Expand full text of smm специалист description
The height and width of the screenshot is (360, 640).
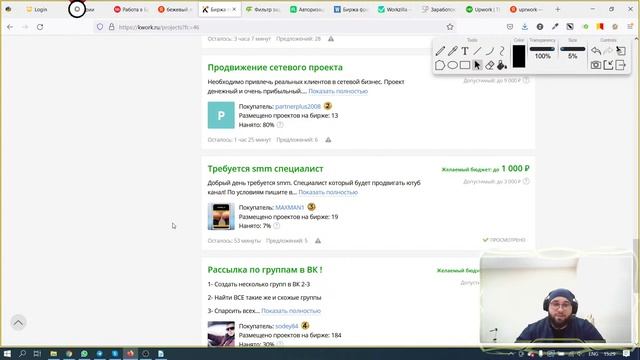click(328, 192)
